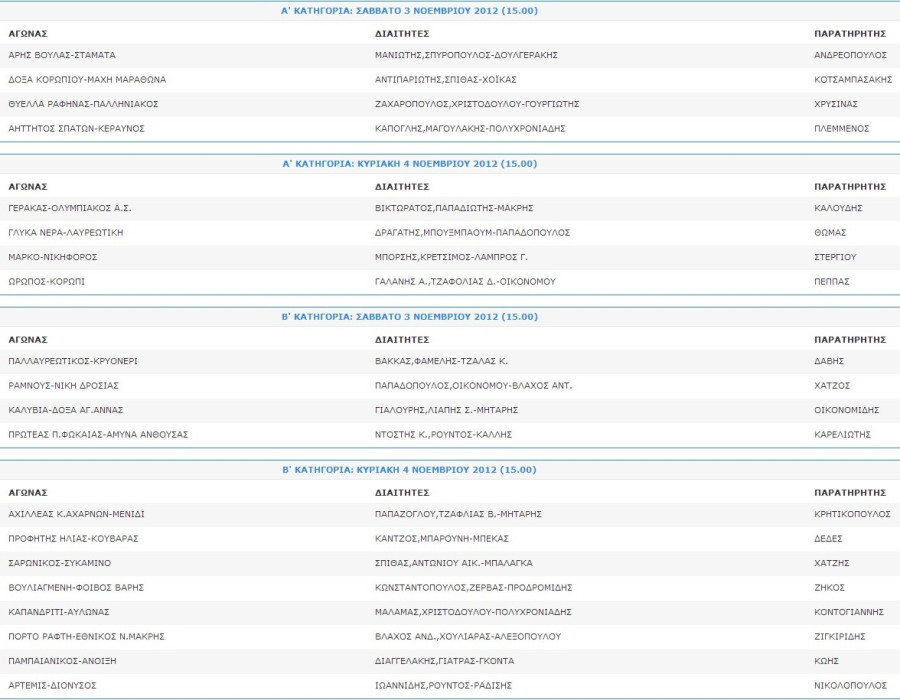The image size is (900, 700).
Task: Click referees 'ΜΑΛΑΜΑΣ,ΧΡΙΣΤΟΔΟΥΛΟΥ-ΠΟΛΥΧΡΟΝΙΑΔΗΣ'
Action: (473, 613)
